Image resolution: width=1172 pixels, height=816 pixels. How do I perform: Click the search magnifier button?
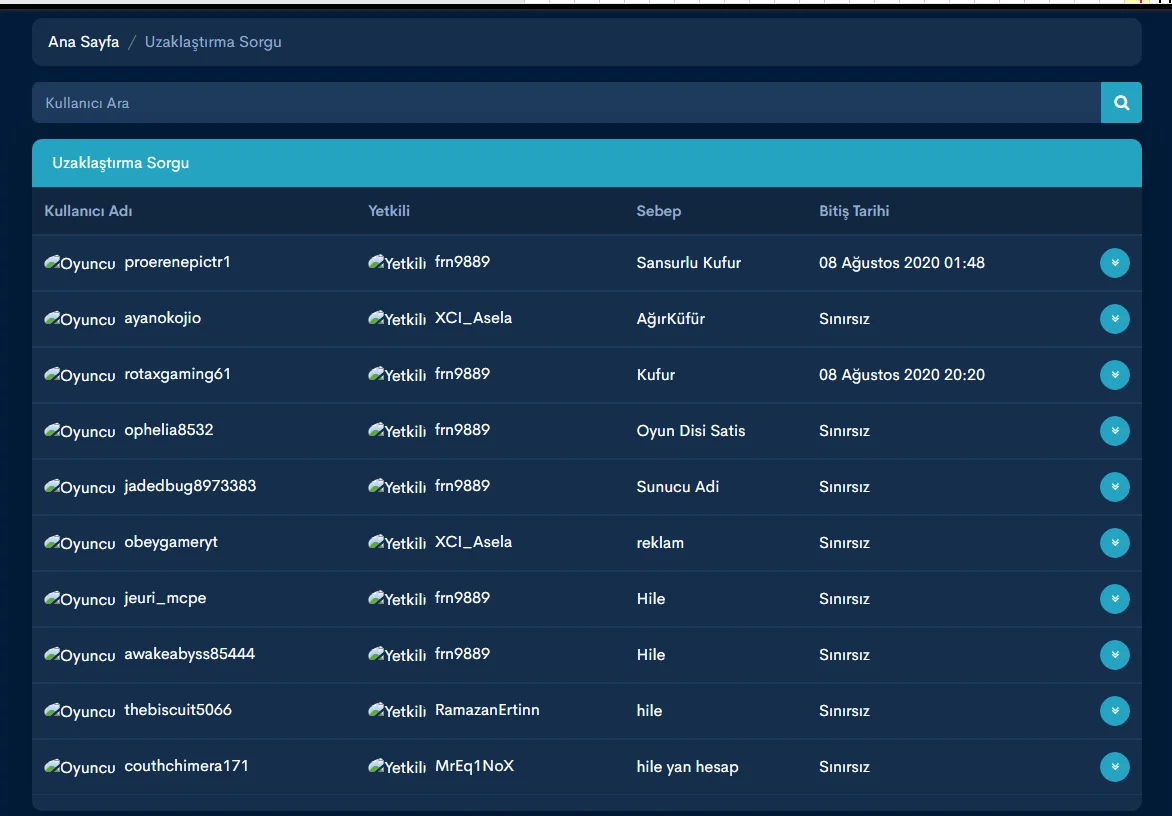pyautogui.click(x=1121, y=102)
